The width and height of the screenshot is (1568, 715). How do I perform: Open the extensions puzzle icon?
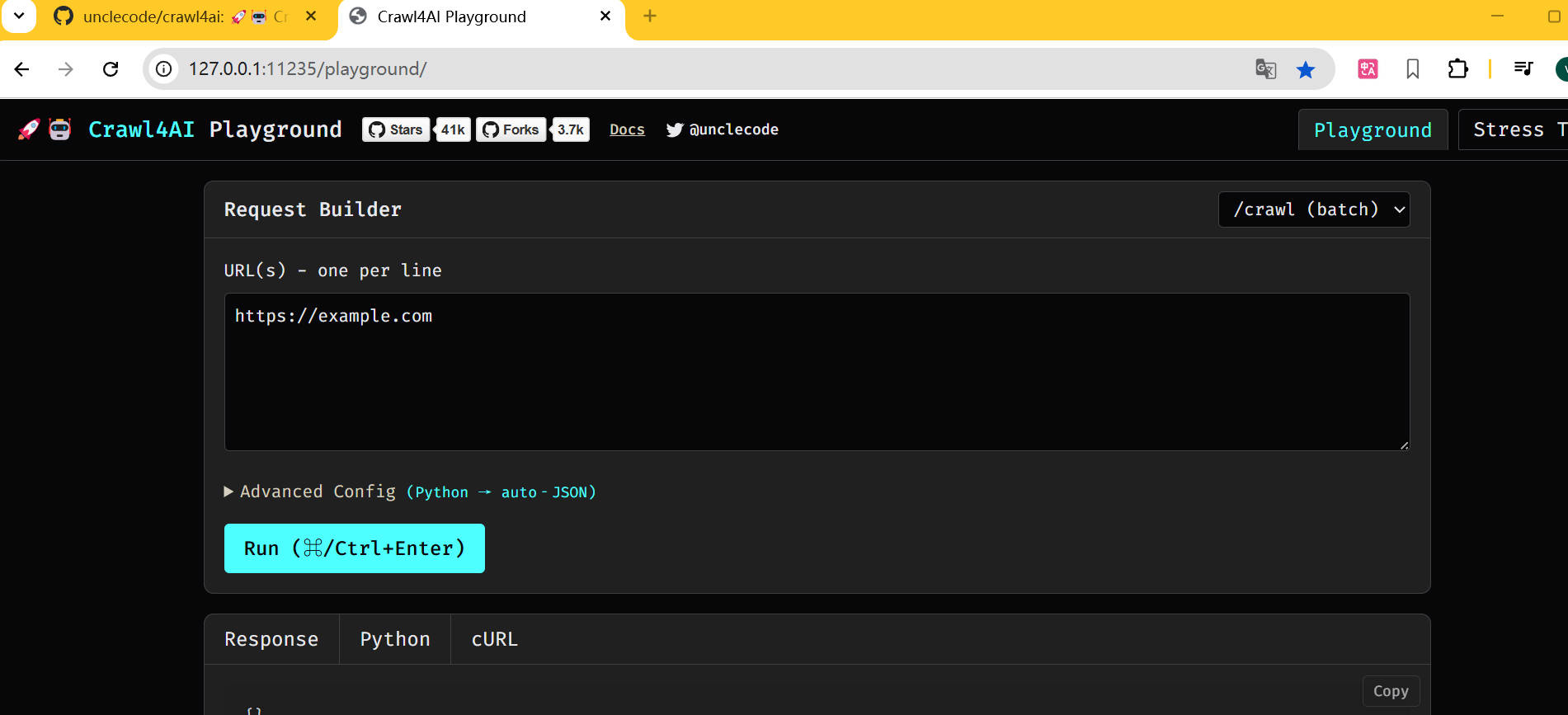click(x=1457, y=69)
